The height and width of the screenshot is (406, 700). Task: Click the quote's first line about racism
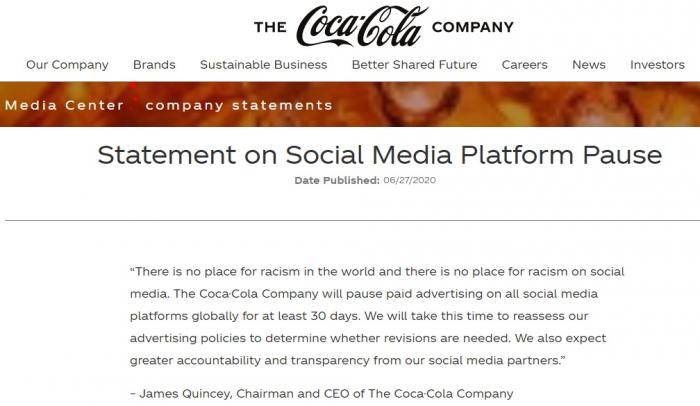pos(377,272)
